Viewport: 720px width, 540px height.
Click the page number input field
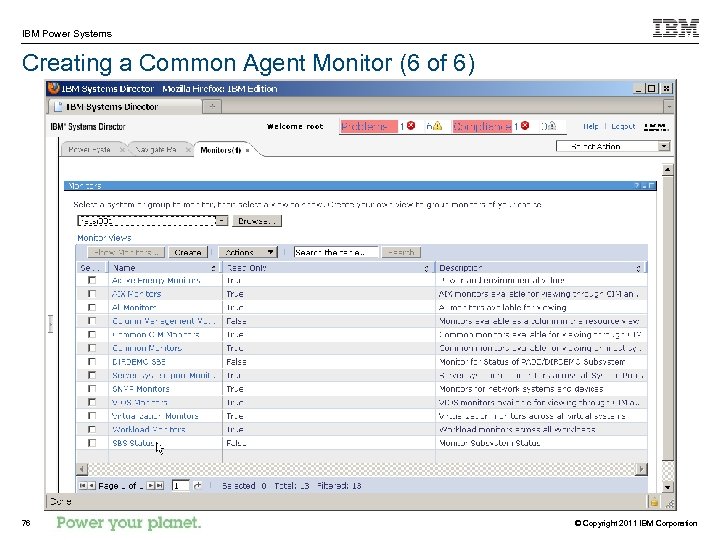pyautogui.click(x=180, y=485)
